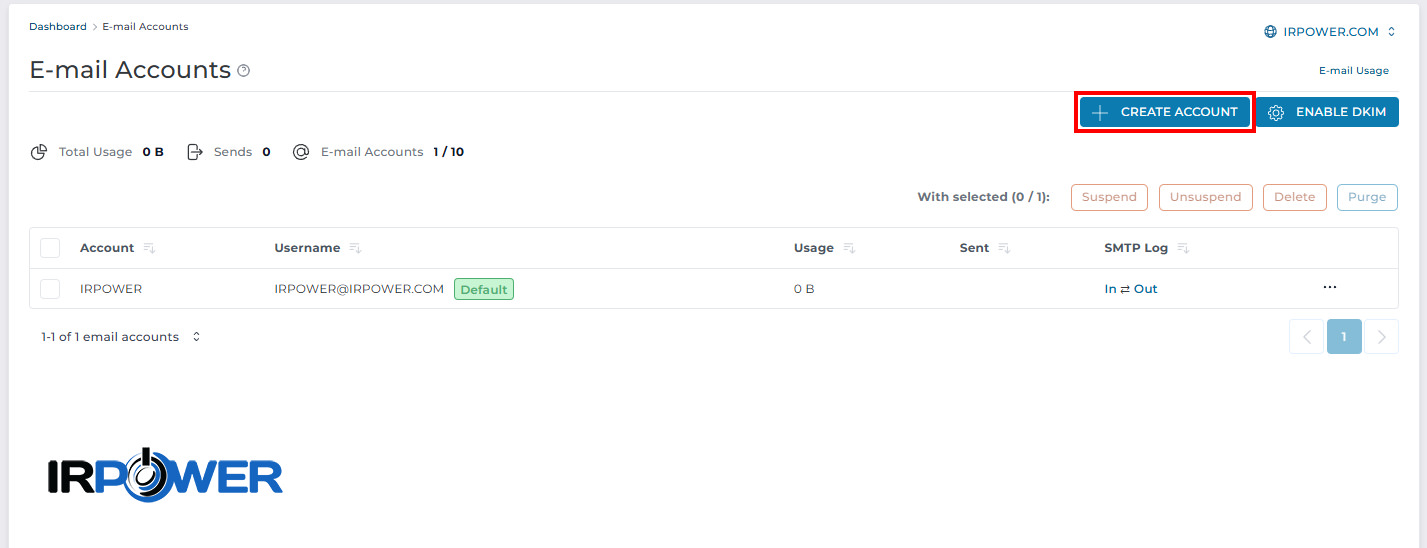Click the Usage column header text

[814, 248]
